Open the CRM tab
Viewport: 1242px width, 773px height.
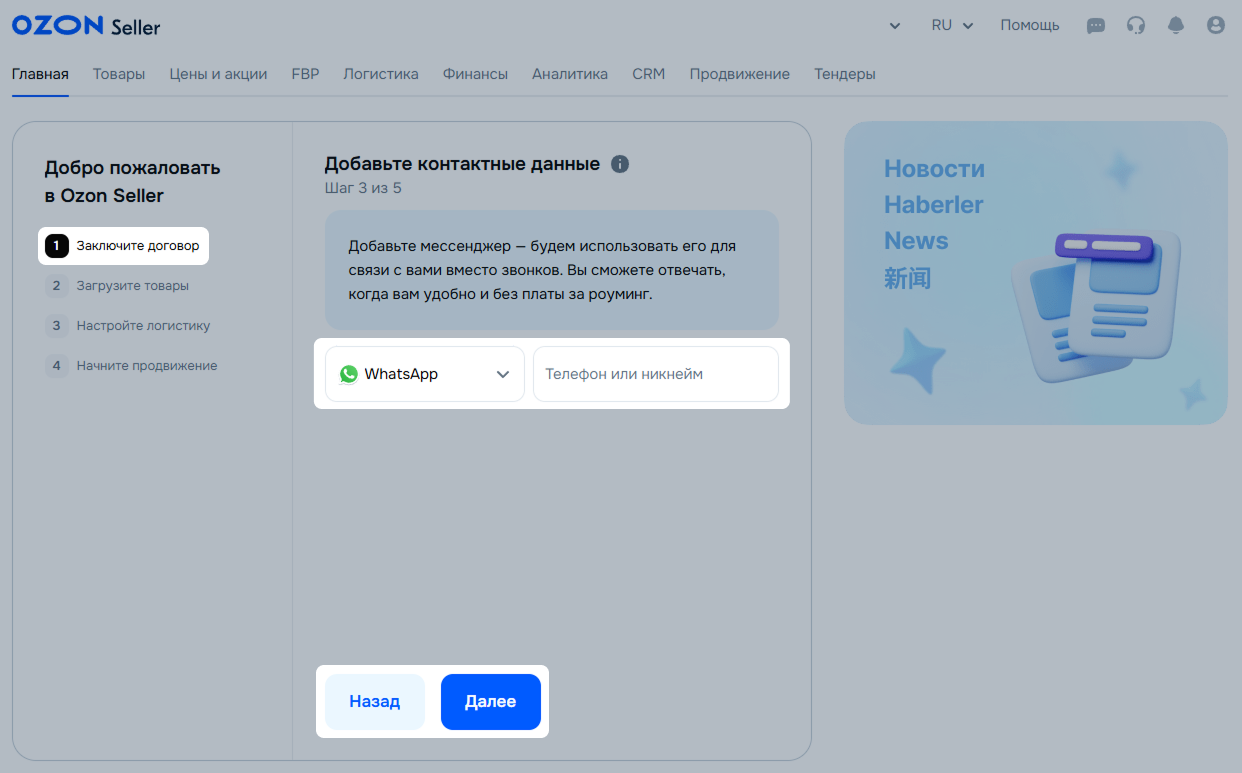tap(648, 74)
